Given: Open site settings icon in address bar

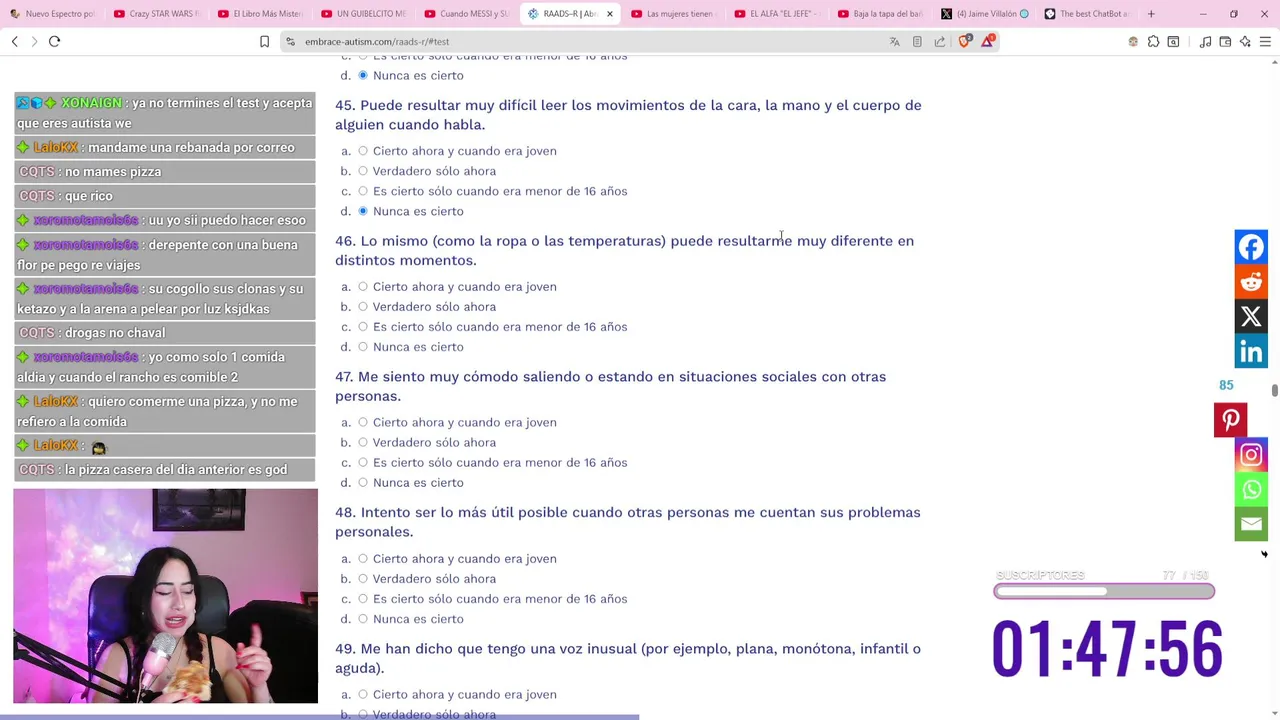Looking at the screenshot, I should coord(290,41).
